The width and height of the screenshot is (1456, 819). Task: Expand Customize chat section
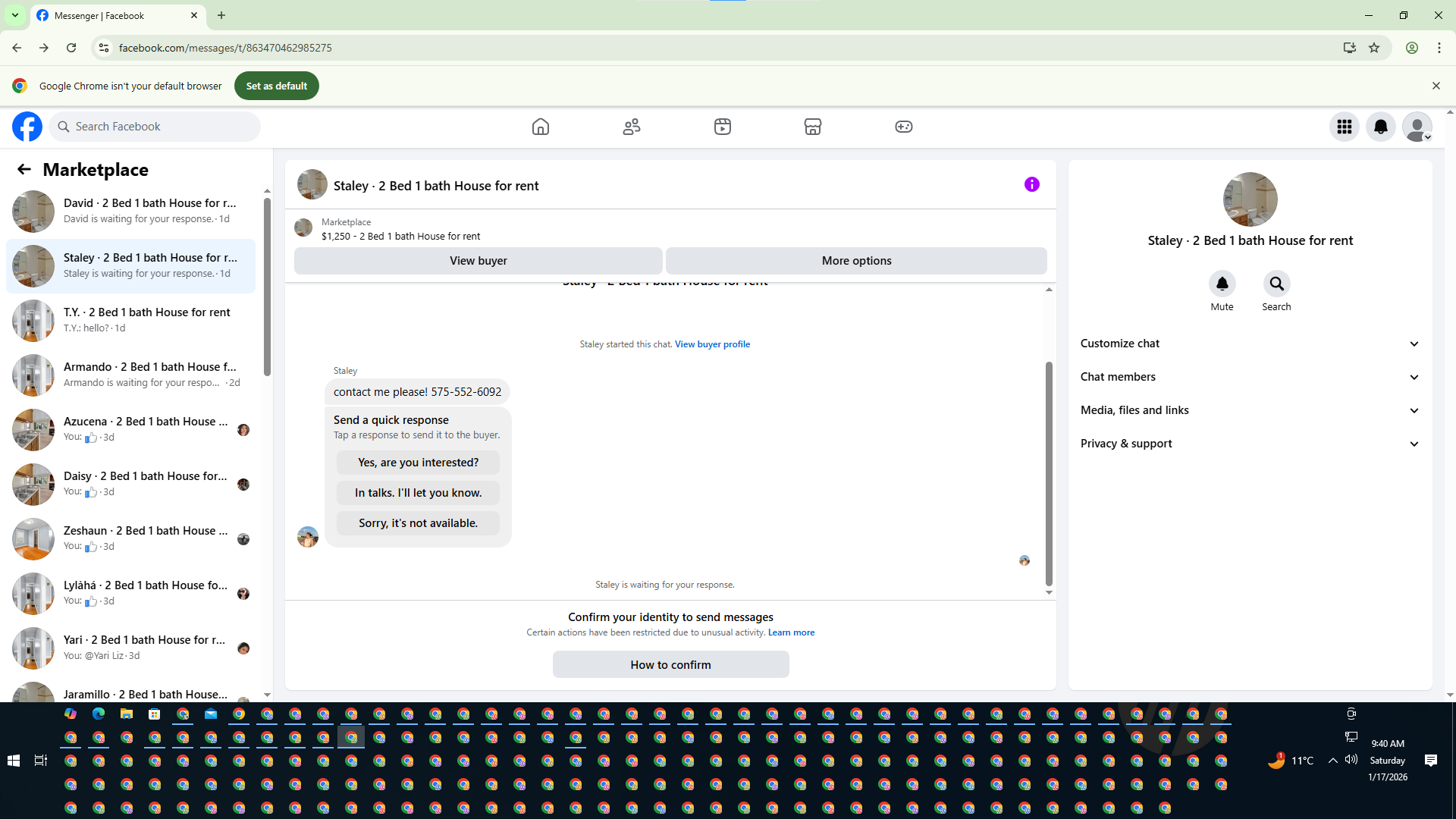(1249, 344)
